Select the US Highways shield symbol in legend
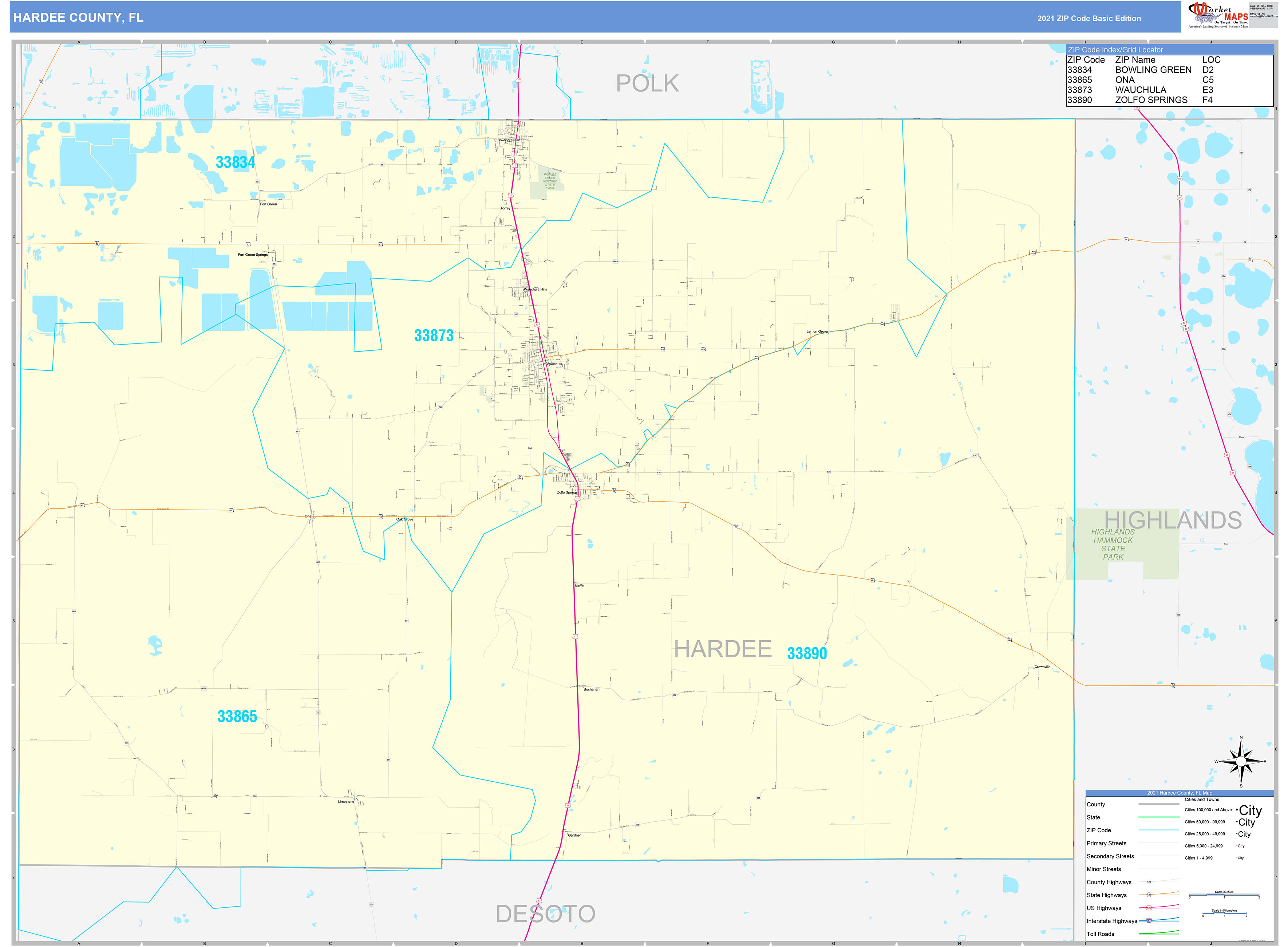Viewport: 1288px width, 947px height. (x=1149, y=908)
